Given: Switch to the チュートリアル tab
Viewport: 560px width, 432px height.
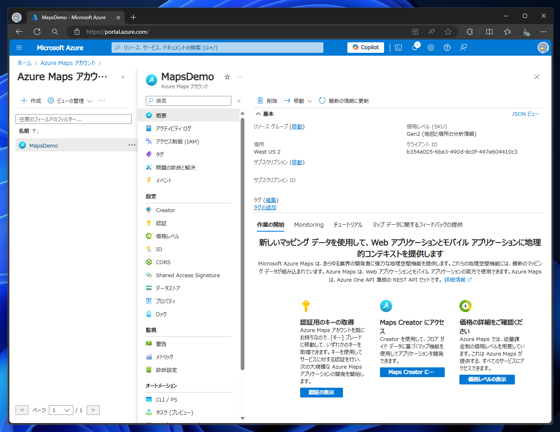Looking at the screenshot, I should pos(348,225).
